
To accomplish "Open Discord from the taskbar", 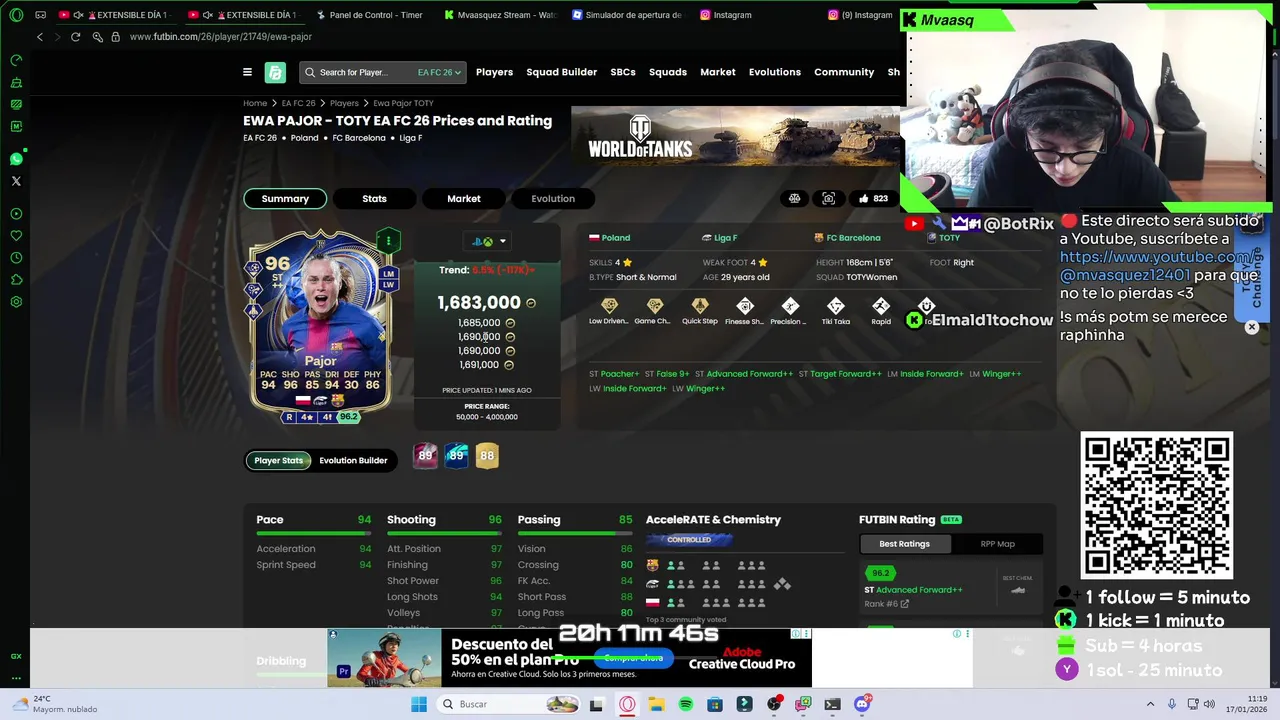I will (862, 704).
